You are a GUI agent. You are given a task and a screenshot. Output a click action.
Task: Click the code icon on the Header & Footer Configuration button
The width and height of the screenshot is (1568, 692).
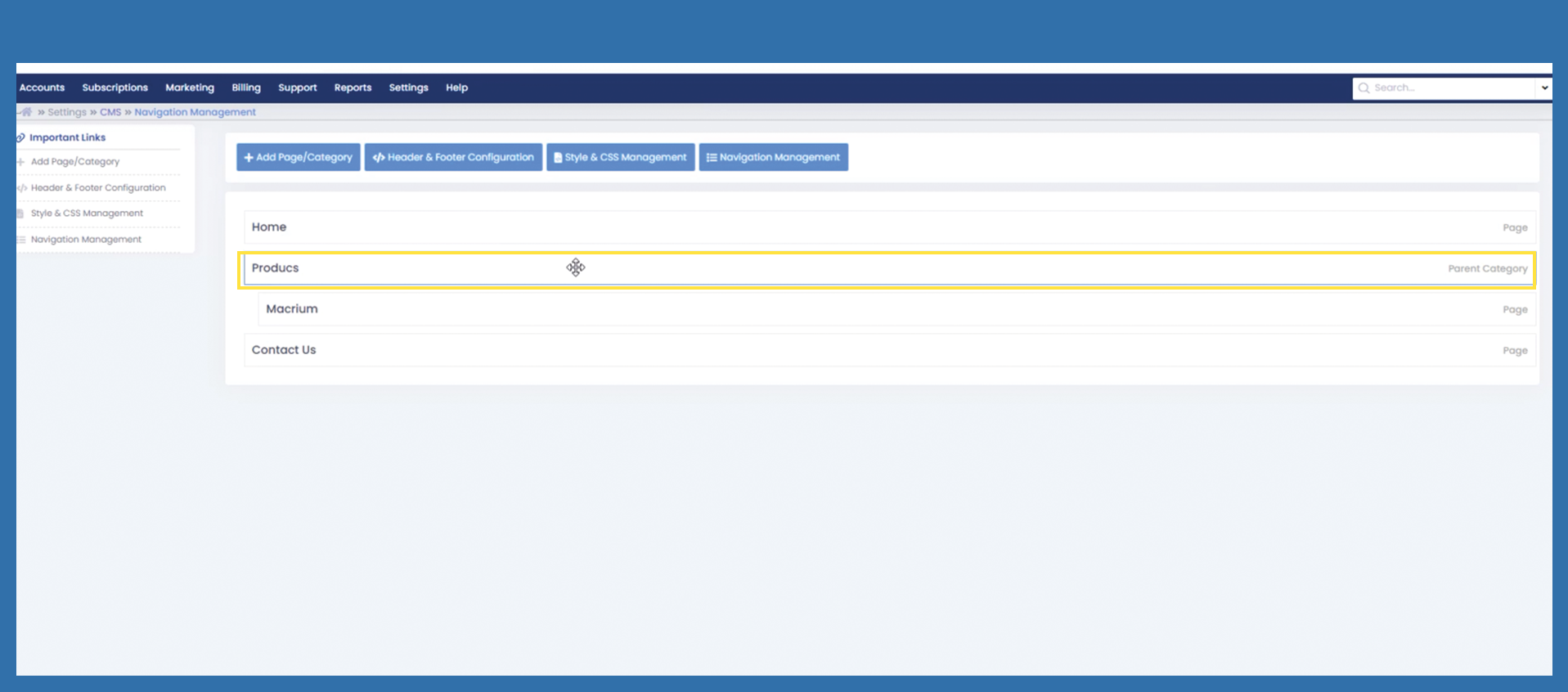pyautogui.click(x=379, y=158)
